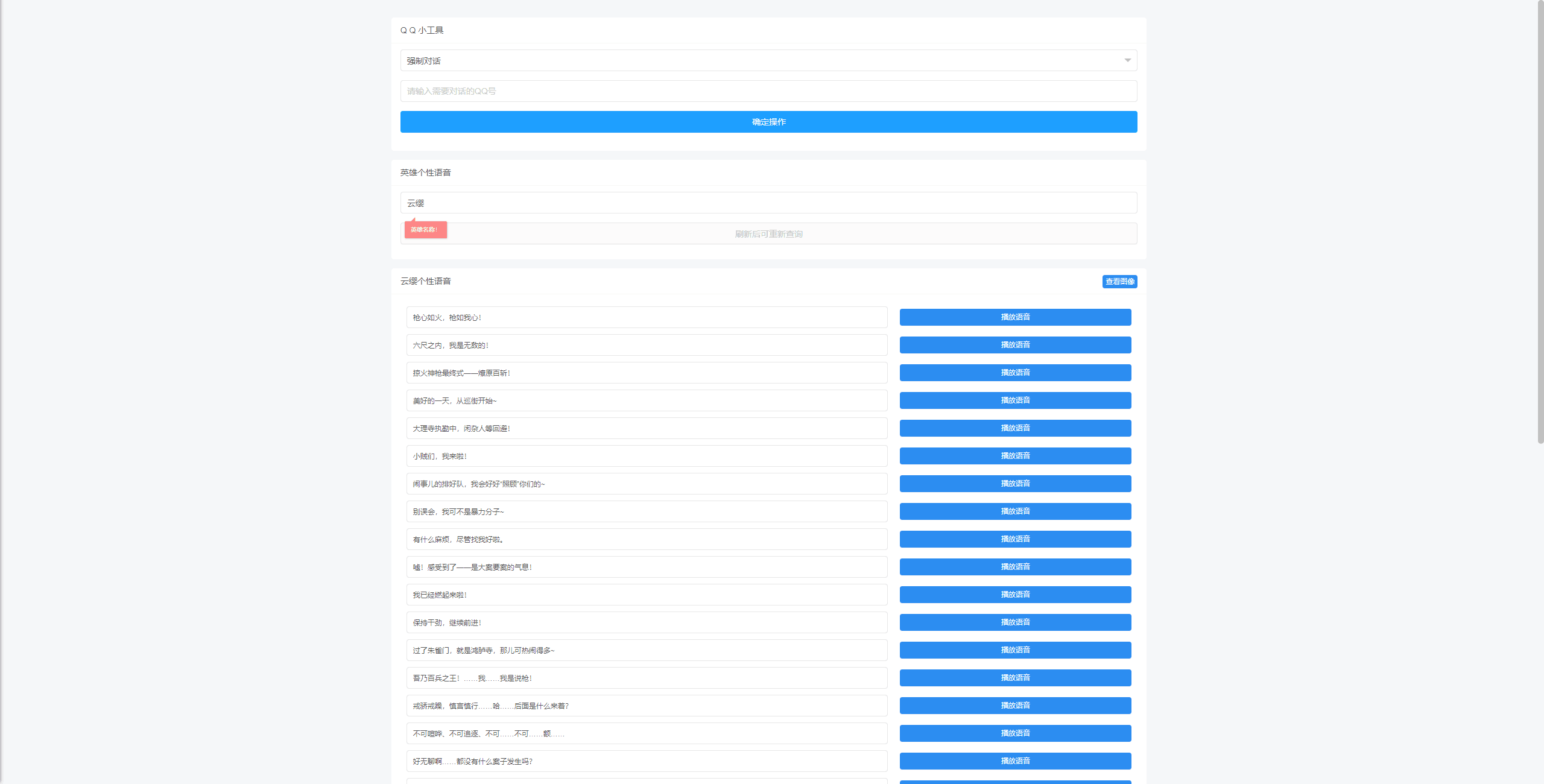The width and height of the screenshot is (1544, 784).
Task: Open the 查看图像 button
Action: click(x=1119, y=282)
